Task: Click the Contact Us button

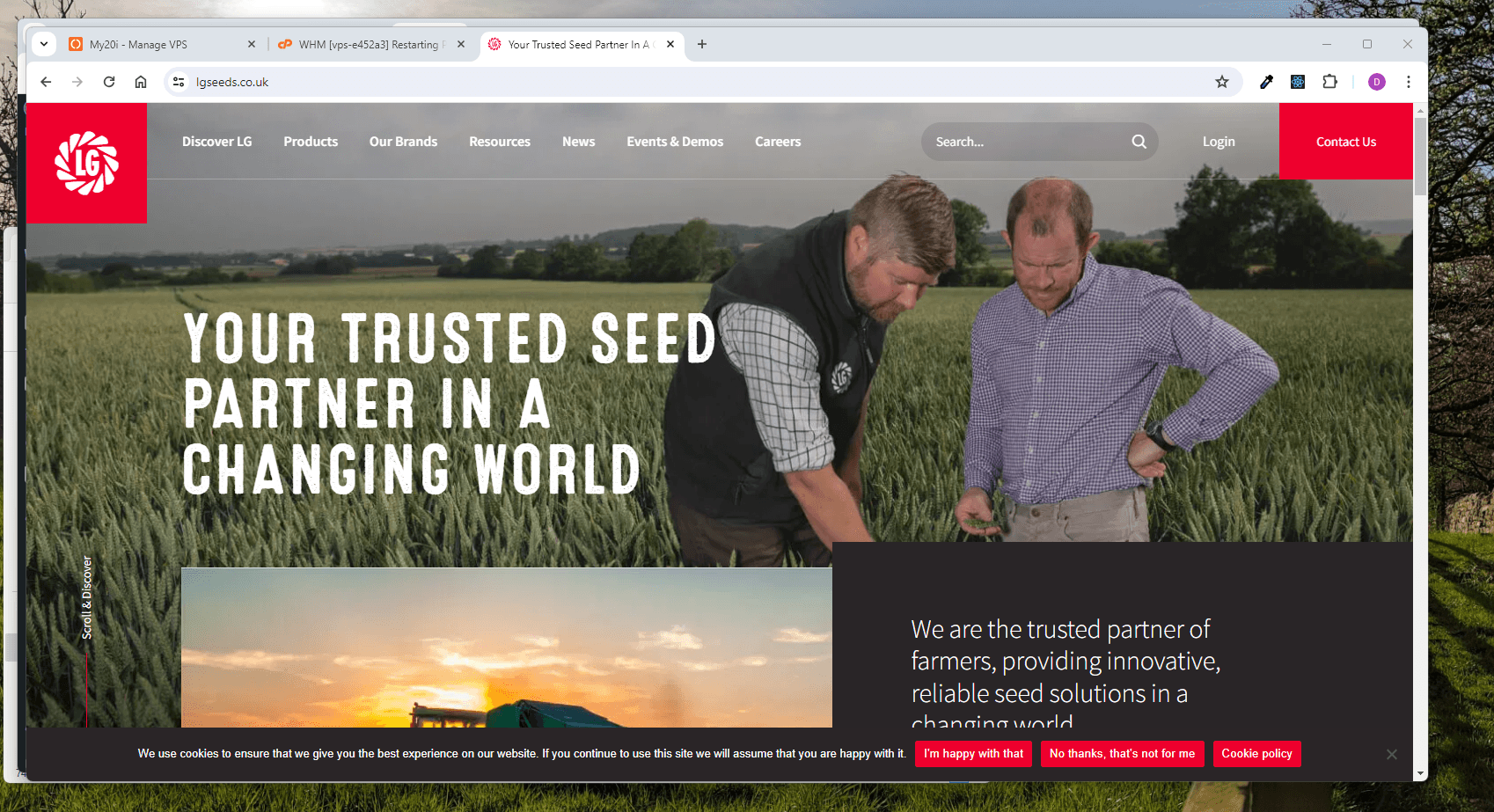Action: pos(1345,141)
